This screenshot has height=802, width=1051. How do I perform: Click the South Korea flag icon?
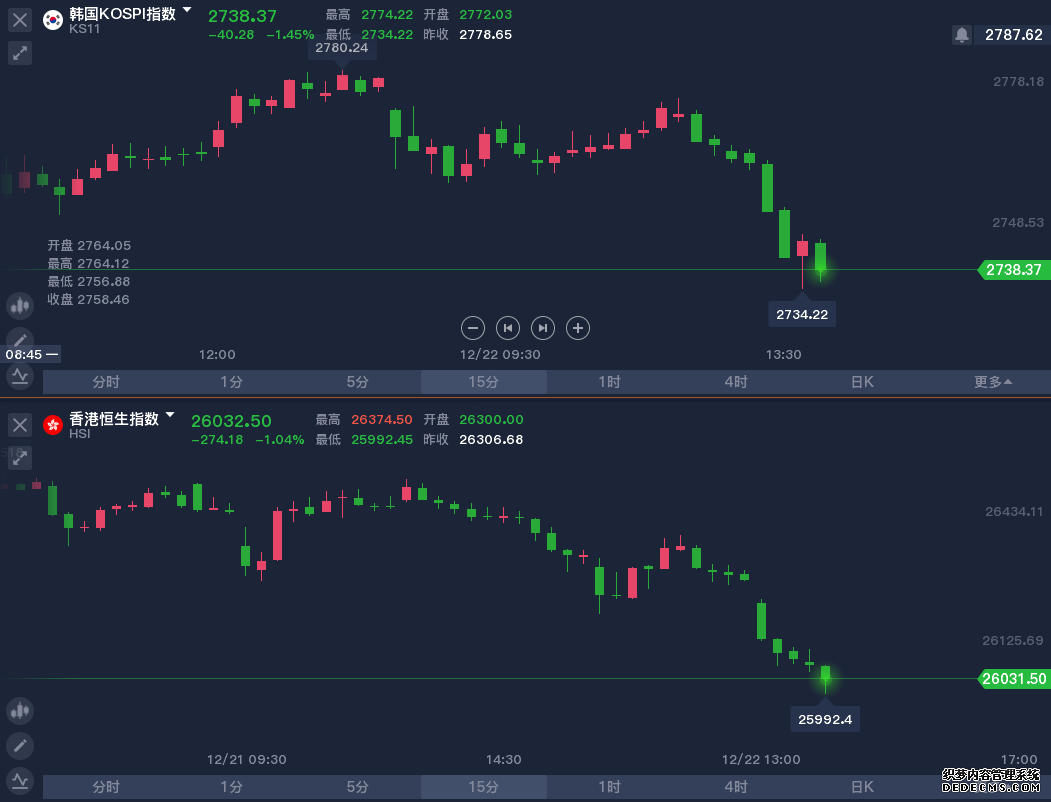pos(53,20)
